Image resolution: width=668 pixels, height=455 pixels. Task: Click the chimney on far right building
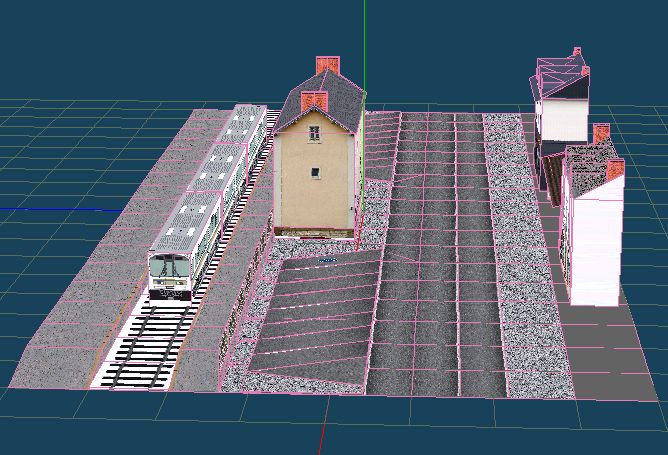point(601,133)
